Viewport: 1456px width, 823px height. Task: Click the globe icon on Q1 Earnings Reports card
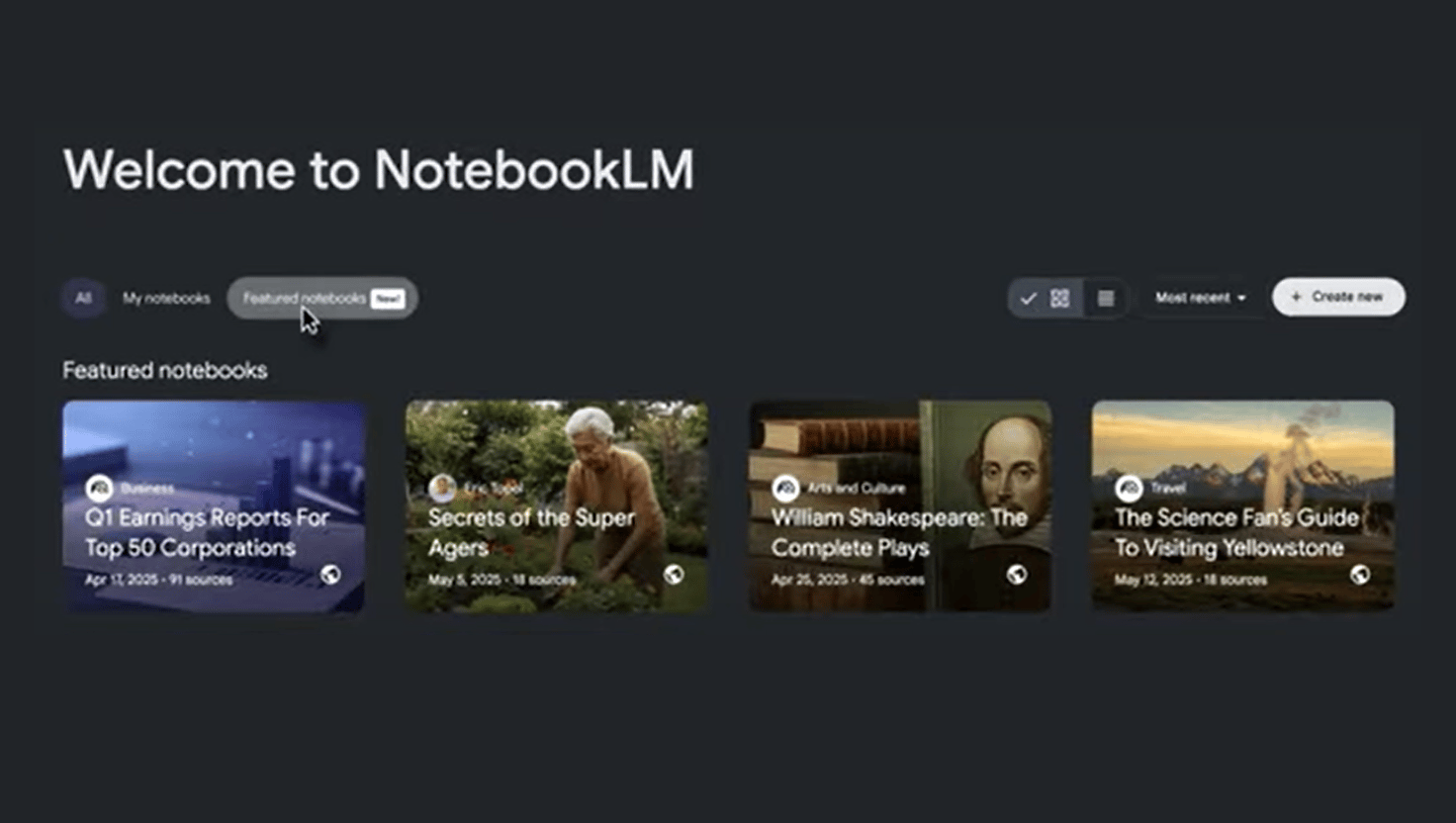[x=330, y=575]
